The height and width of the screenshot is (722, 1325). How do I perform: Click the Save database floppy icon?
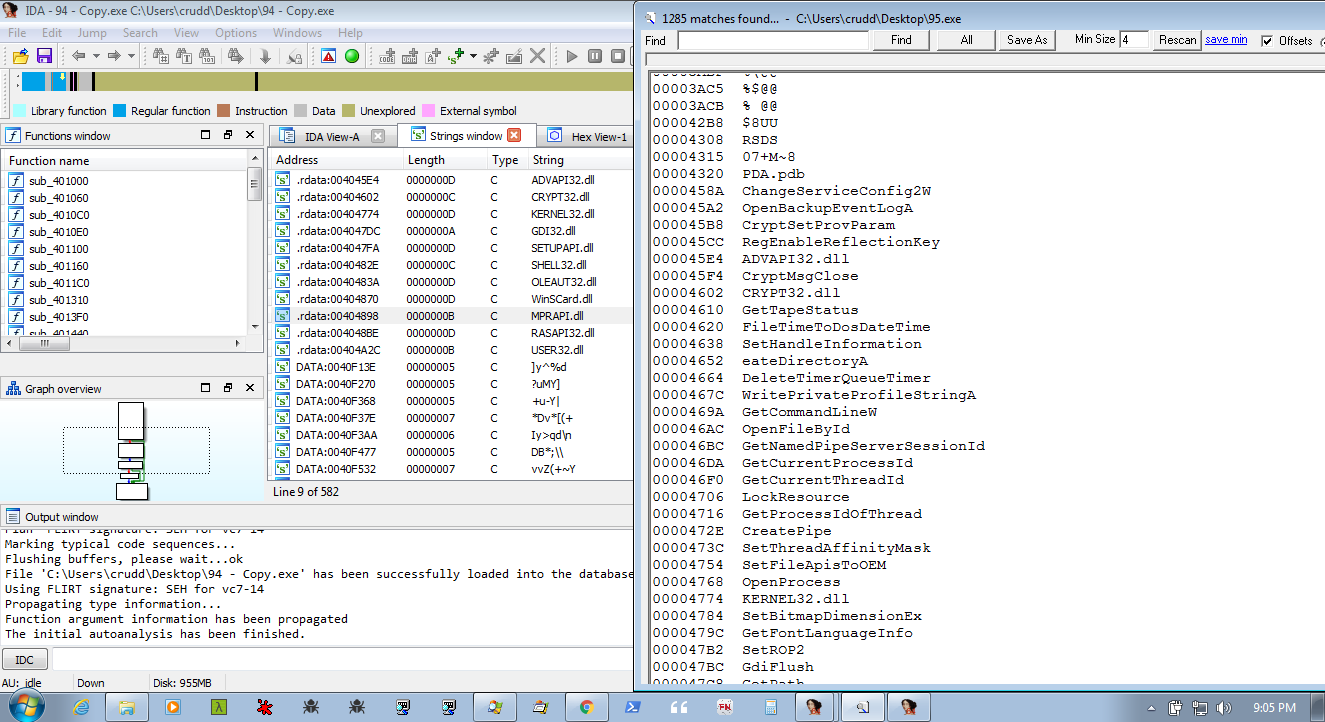point(44,56)
